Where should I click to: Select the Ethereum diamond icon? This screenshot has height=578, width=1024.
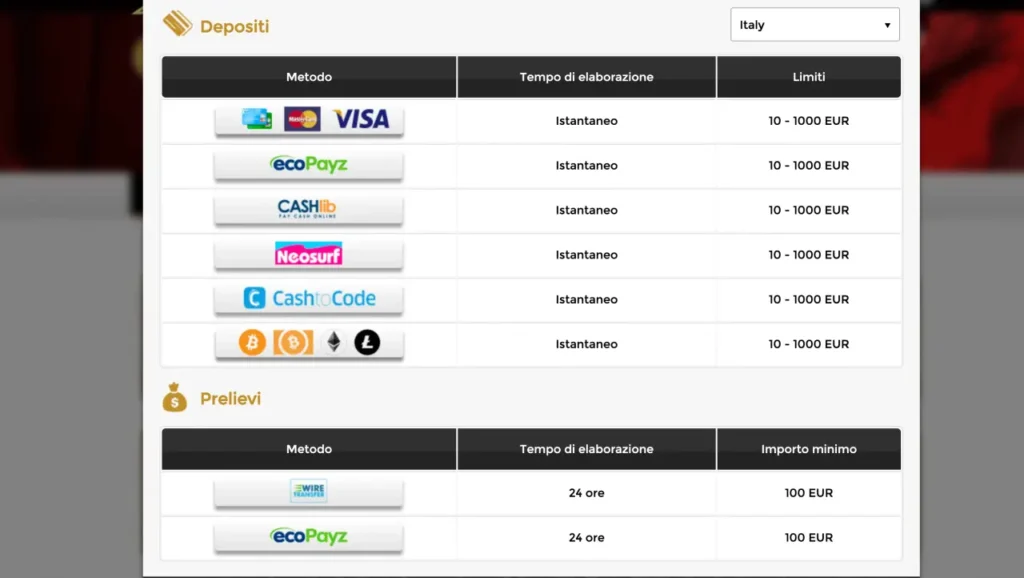click(x=333, y=343)
